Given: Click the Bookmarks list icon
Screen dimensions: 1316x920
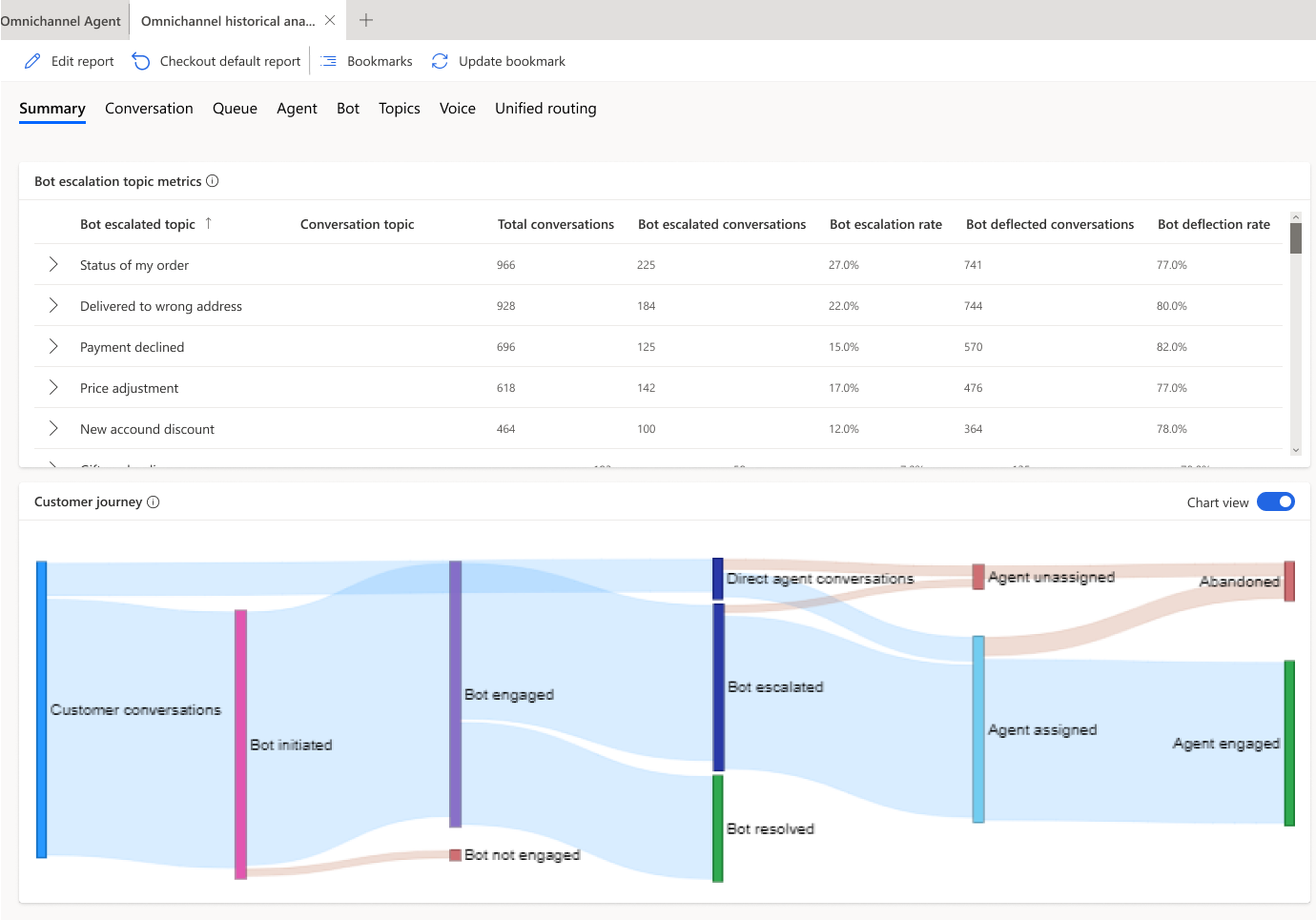Looking at the screenshot, I should [x=329, y=61].
